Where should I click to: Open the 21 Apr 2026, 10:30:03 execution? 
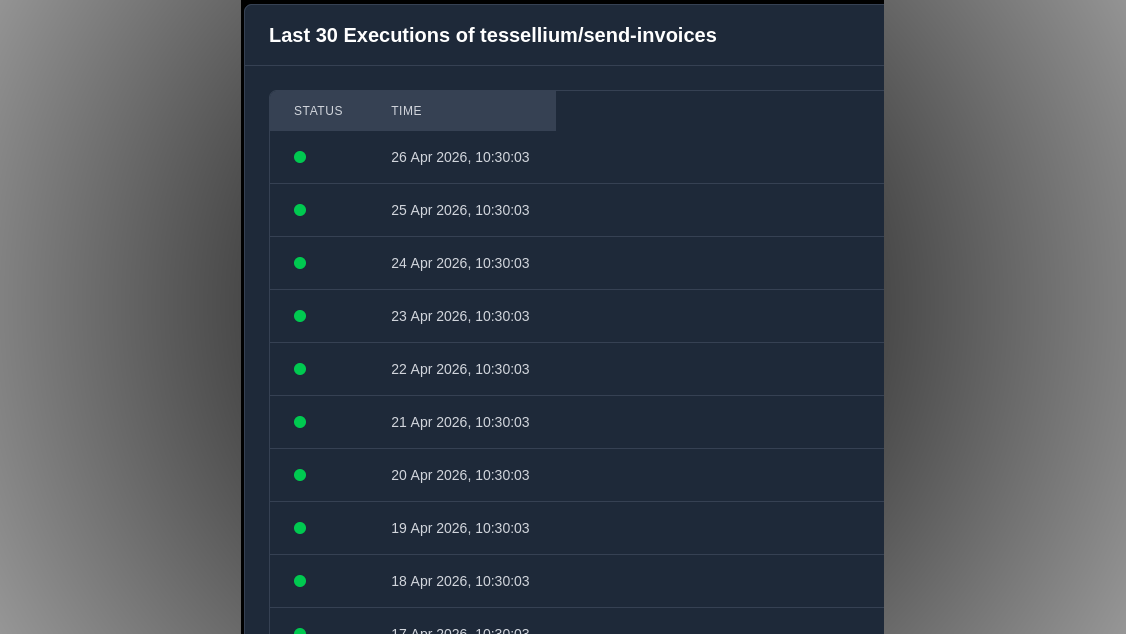460,422
